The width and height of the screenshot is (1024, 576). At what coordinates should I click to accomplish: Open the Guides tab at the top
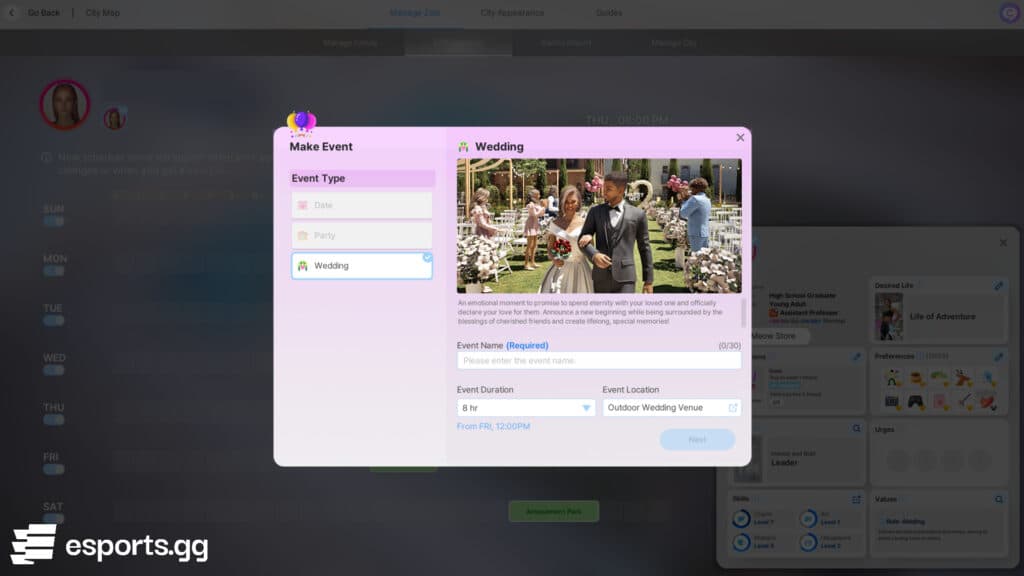[608, 13]
